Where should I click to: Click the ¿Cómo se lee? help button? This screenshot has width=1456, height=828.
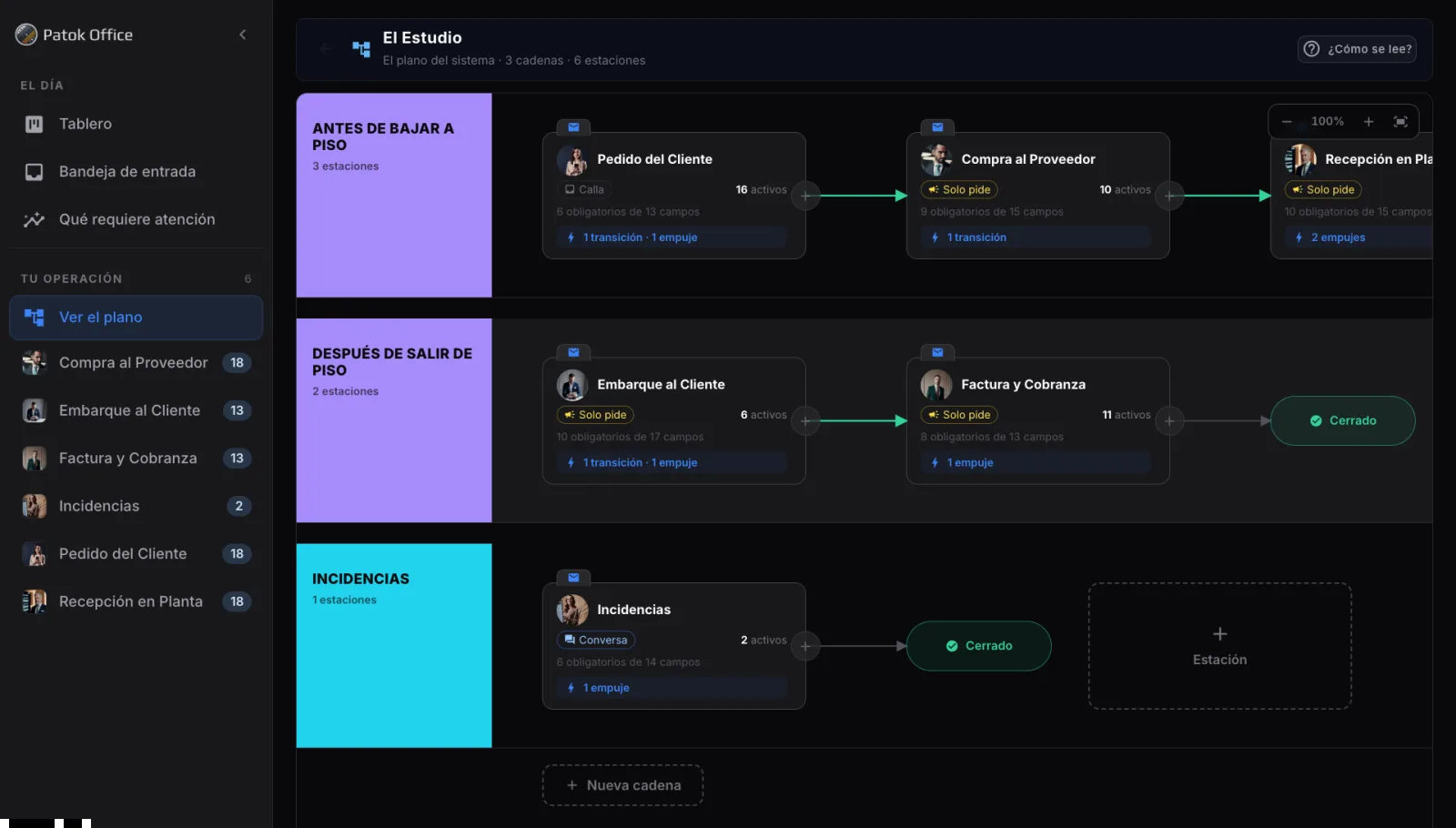click(x=1357, y=49)
